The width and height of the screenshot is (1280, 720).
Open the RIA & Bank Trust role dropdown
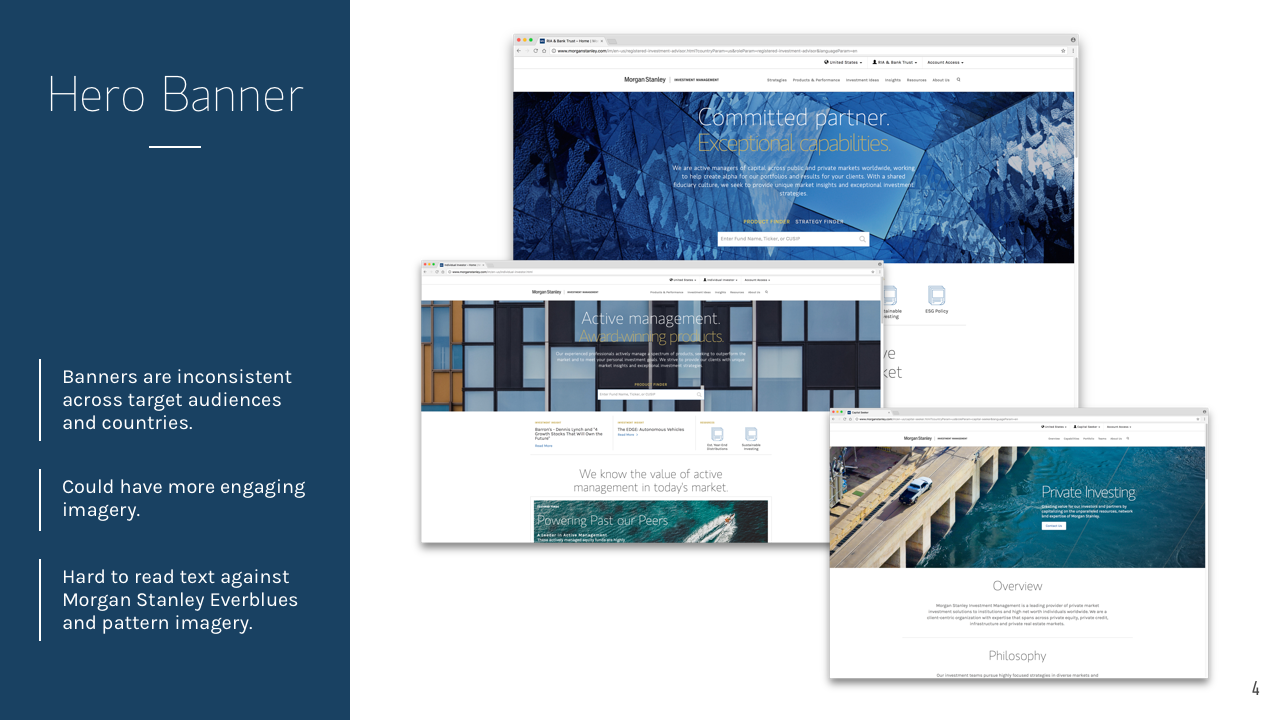pos(895,62)
